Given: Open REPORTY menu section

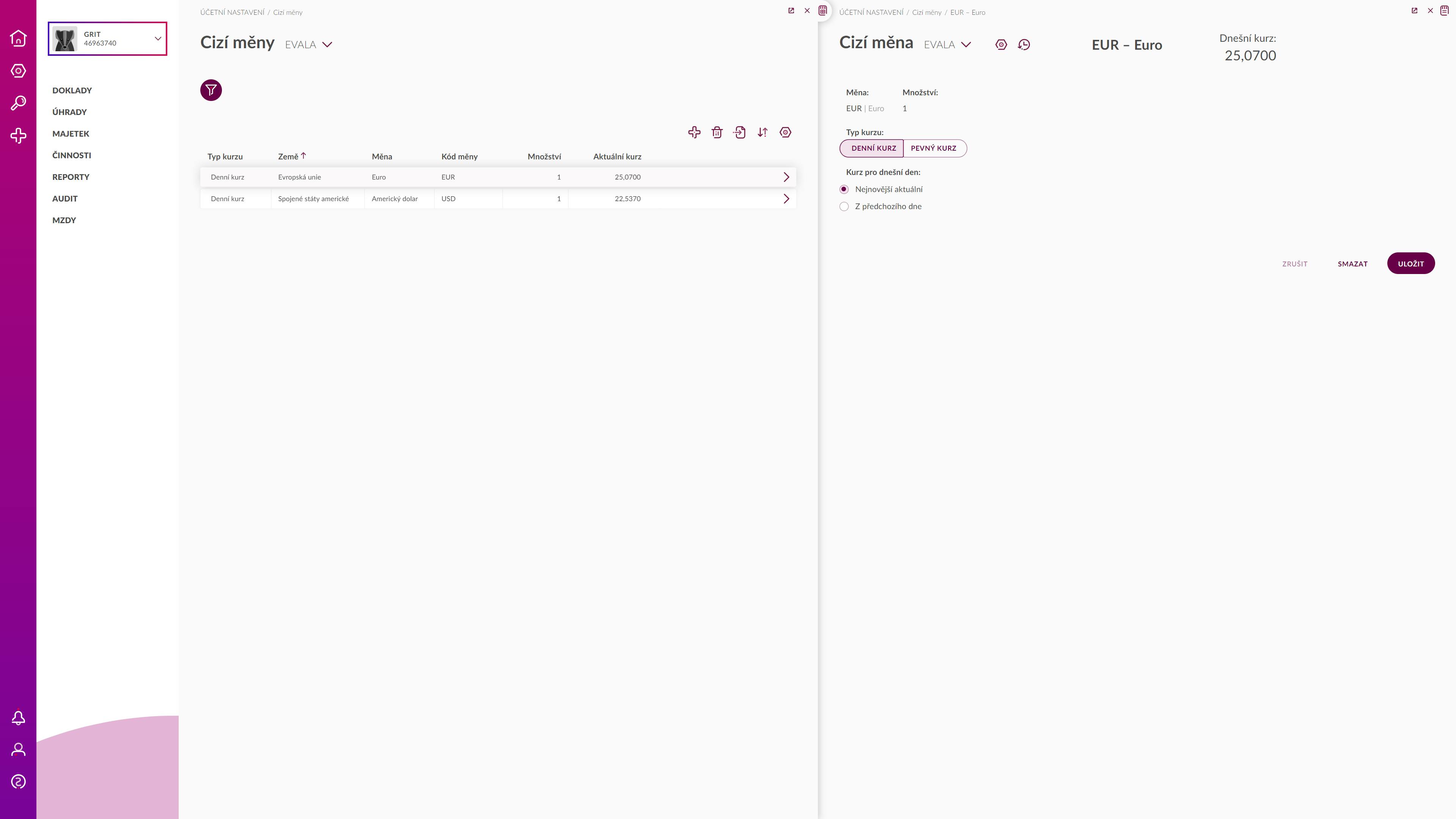Looking at the screenshot, I should (71, 177).
